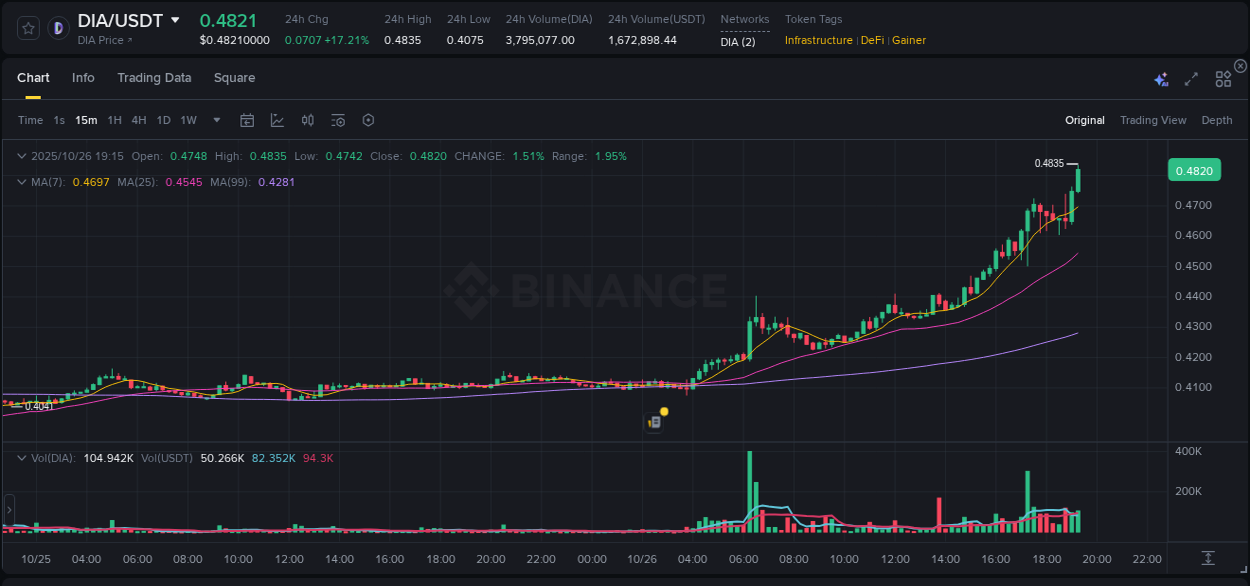This screenshot has height=586, width=1250.
Task: Open the indicator settings list icon
Action: coord(337,120)
